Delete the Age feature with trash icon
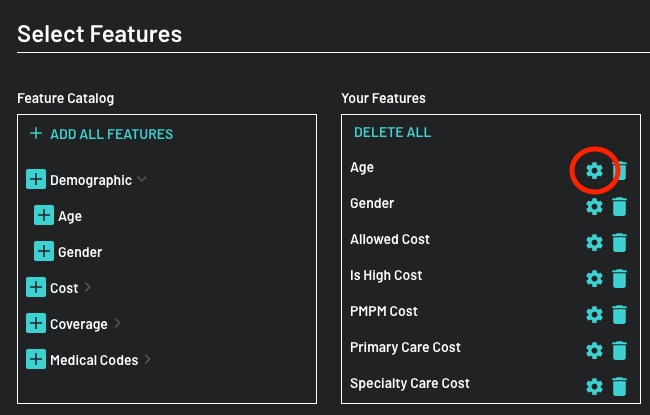 [x=620, y=171]
